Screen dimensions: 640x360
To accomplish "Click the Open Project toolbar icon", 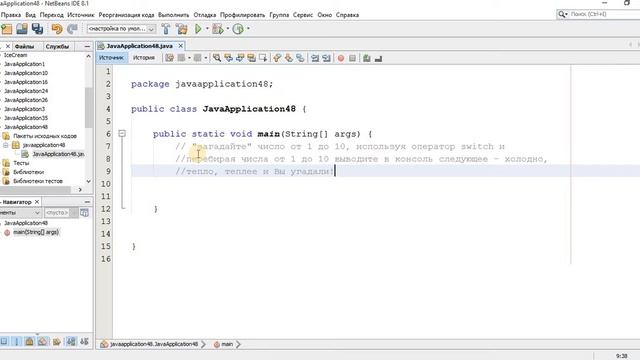I will click(x=22, y=29).
